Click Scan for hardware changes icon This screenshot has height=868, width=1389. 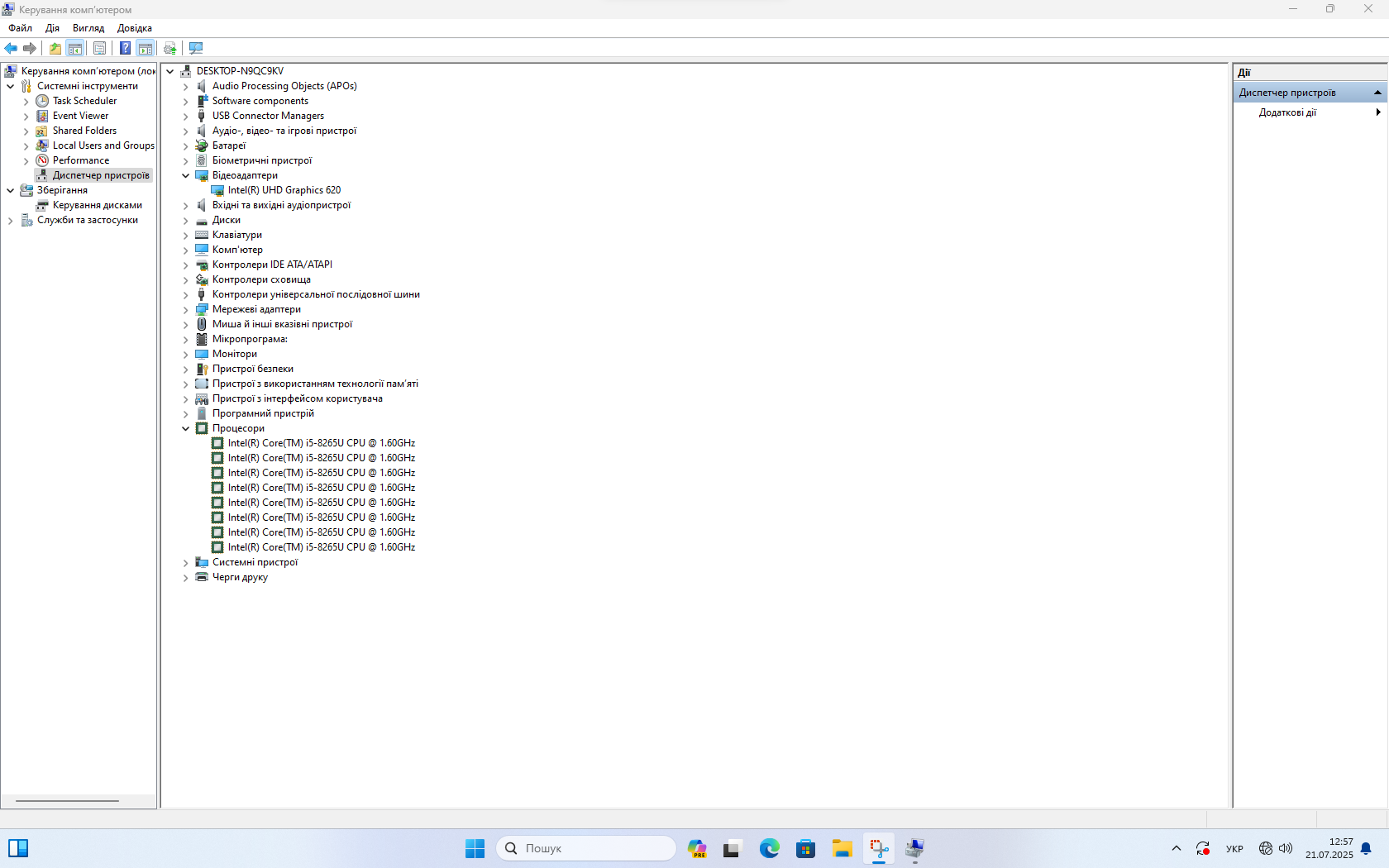[x=196, y=48]
